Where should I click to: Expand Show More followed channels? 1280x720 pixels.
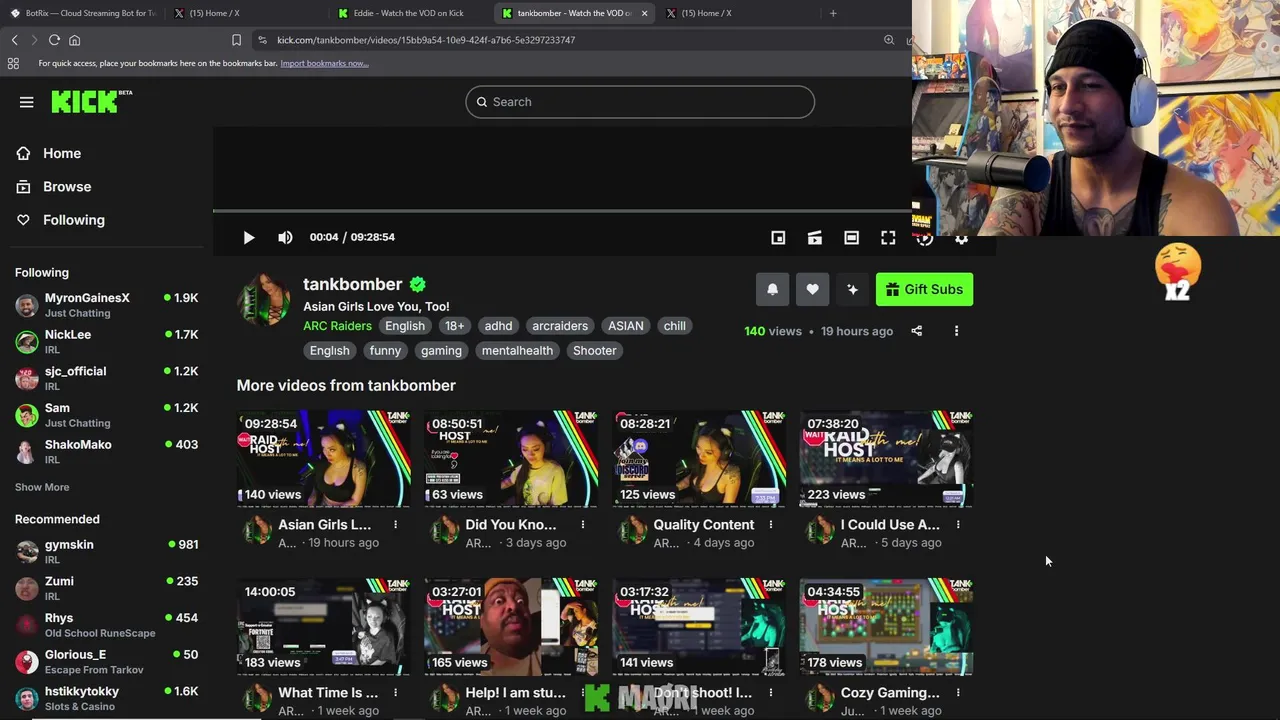coord(42,487)
